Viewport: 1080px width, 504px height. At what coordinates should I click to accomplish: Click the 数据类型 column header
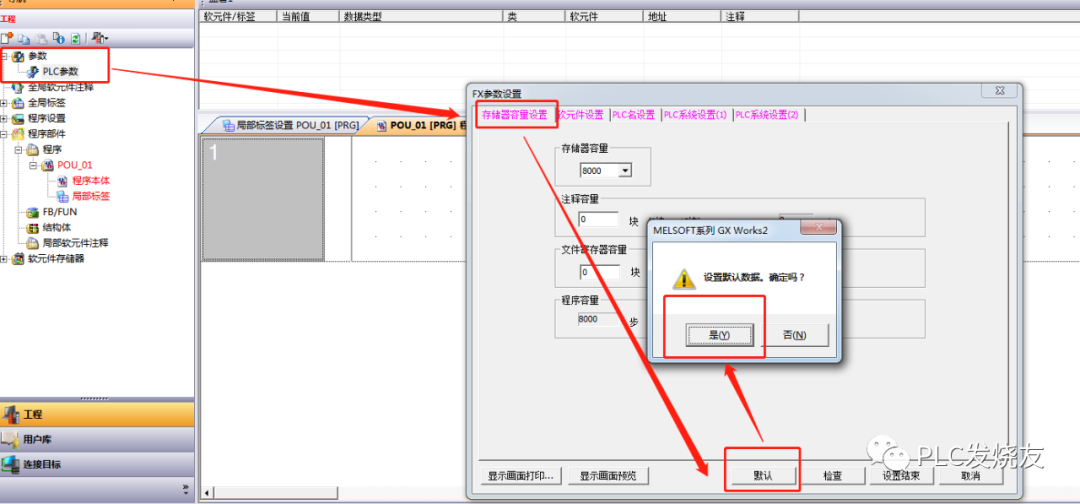[421, 16]
